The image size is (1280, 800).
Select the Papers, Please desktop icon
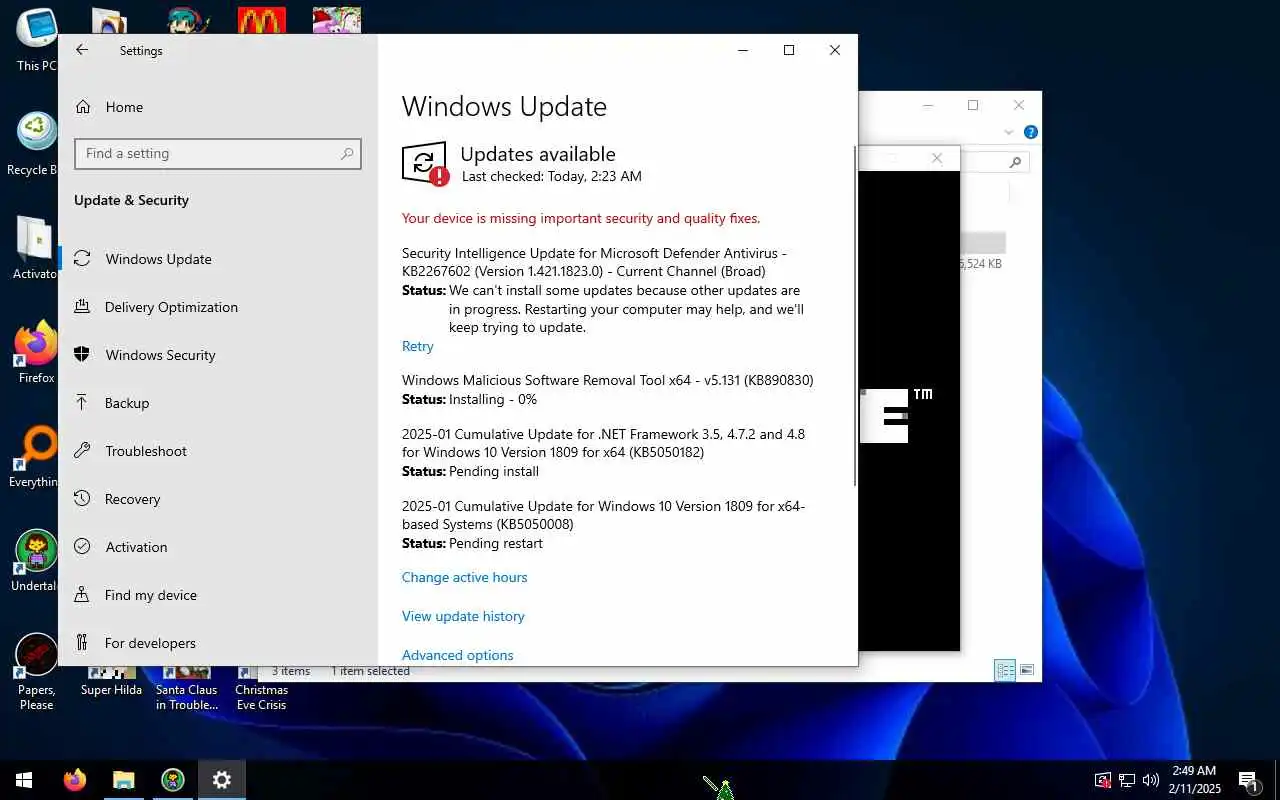(x=36, y=672)
